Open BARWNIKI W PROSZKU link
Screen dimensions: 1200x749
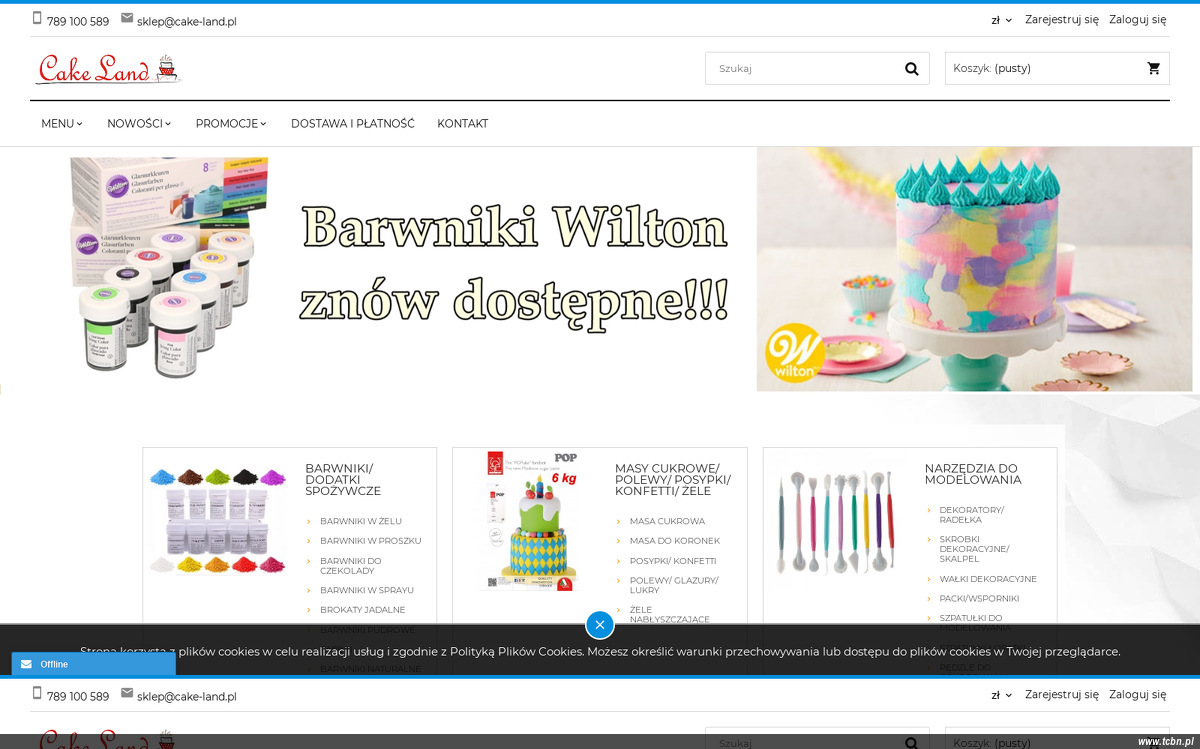click(371, 541)
